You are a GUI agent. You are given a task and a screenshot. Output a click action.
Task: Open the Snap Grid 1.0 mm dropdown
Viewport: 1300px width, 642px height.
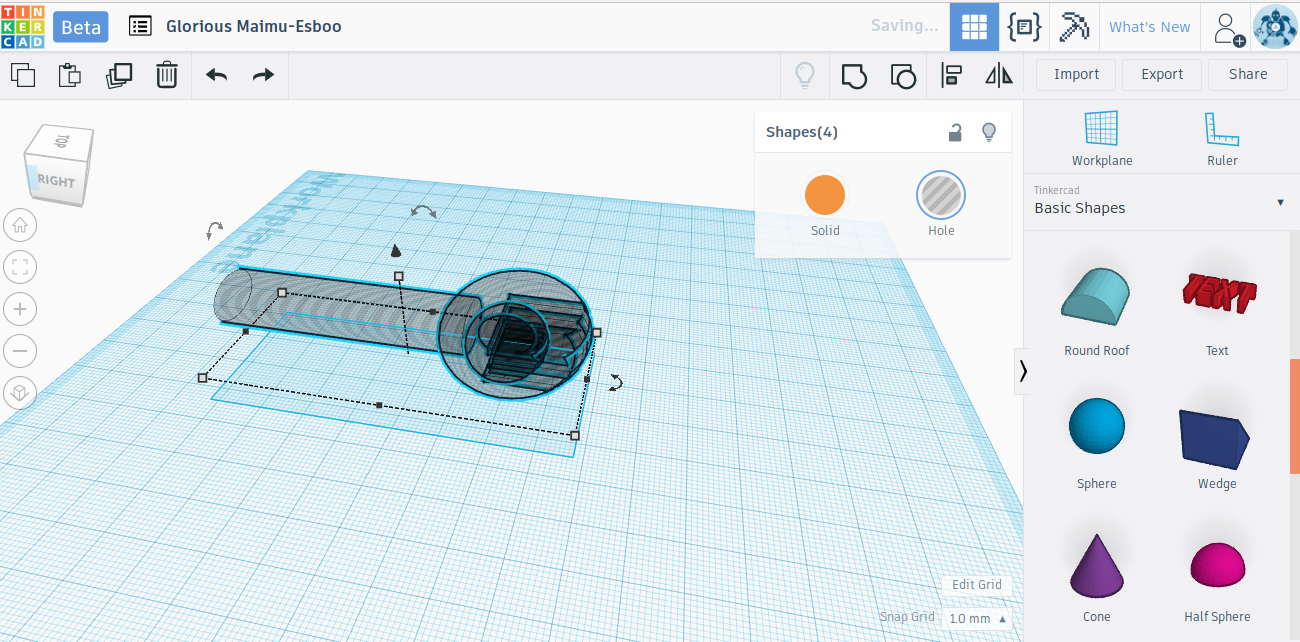[x=977, y=618]
